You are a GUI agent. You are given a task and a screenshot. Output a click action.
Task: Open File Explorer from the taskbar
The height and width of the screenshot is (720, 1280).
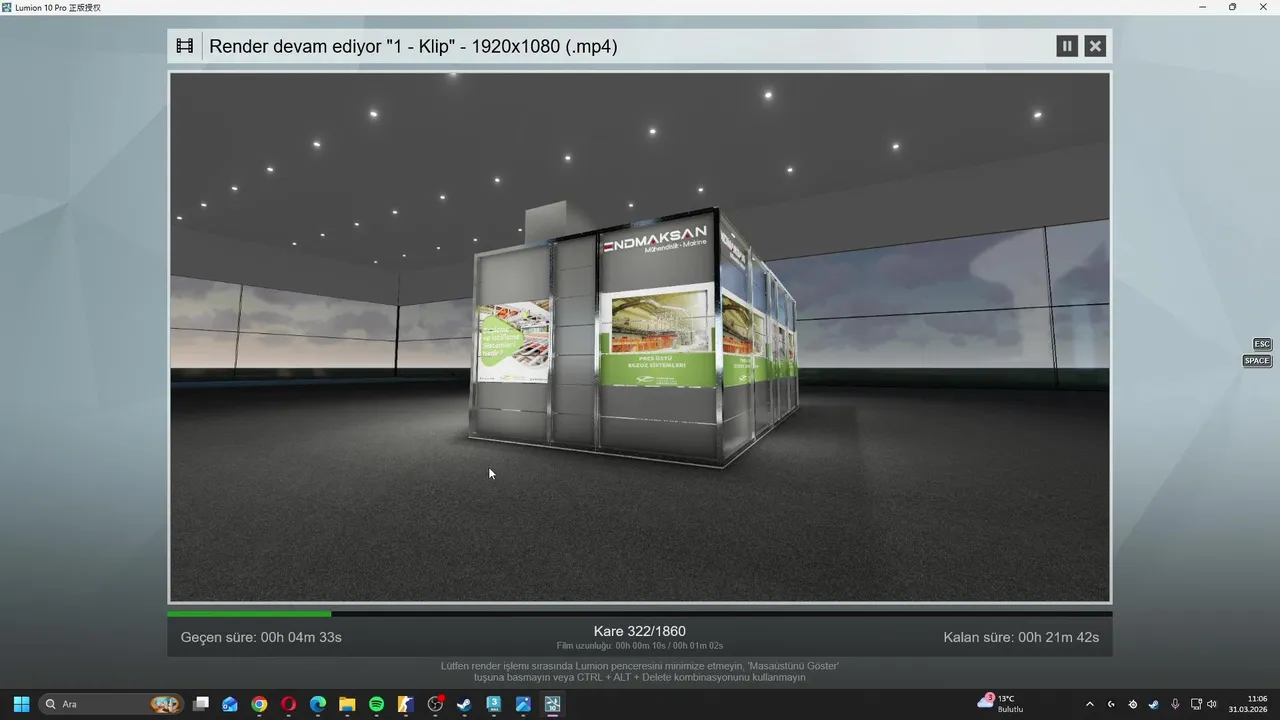coord(347,704)
